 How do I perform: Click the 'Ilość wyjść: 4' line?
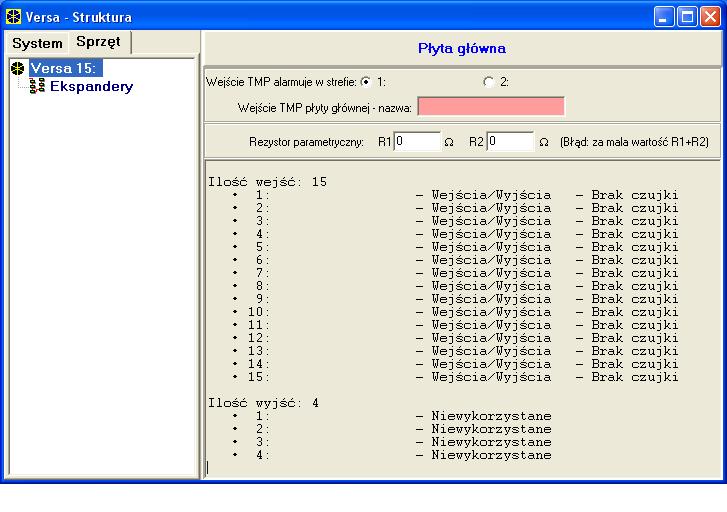pyautogui.click(x=263, y=403)
